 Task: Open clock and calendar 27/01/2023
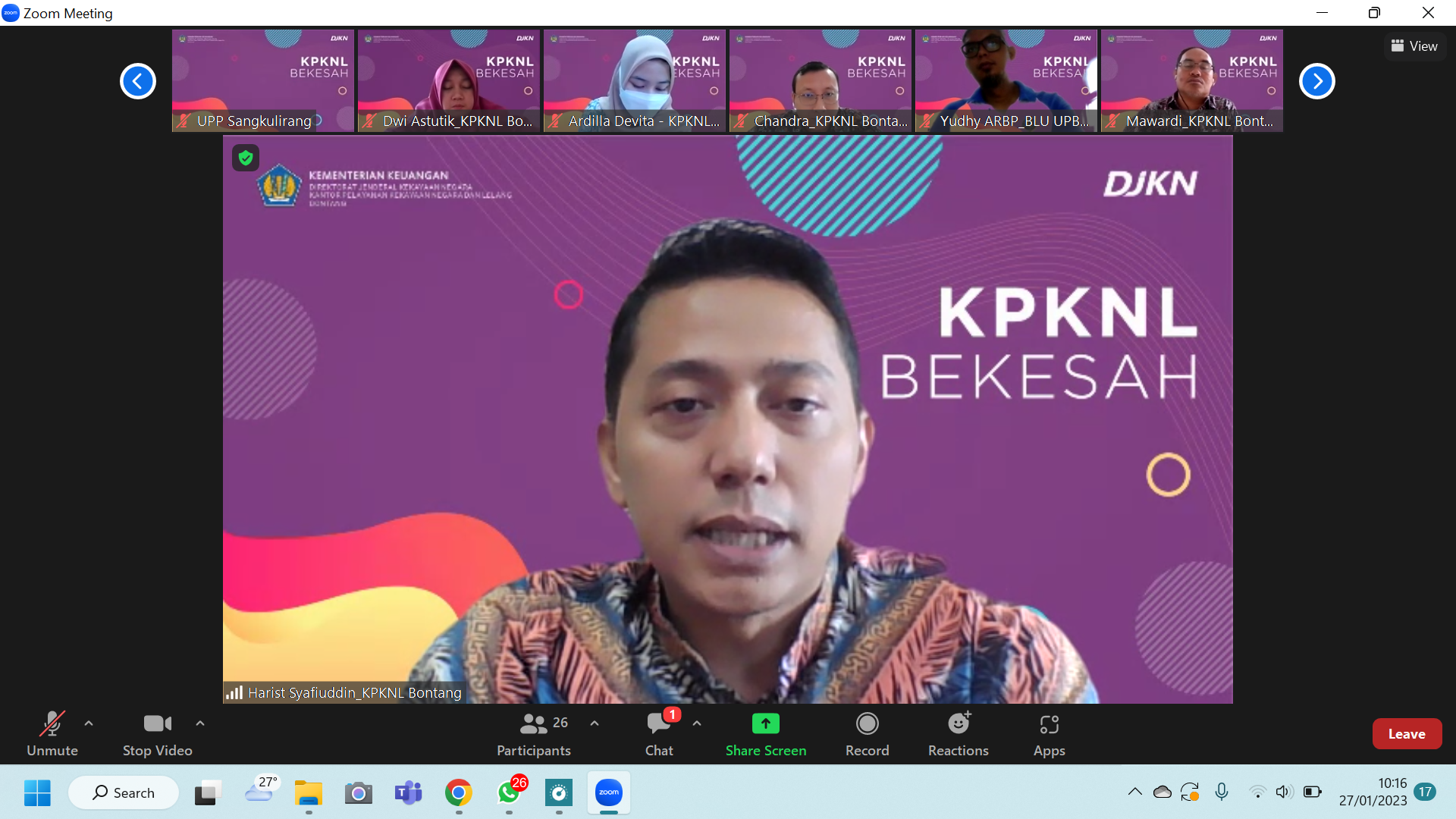pyautogui.click(x=1373, y=792)
